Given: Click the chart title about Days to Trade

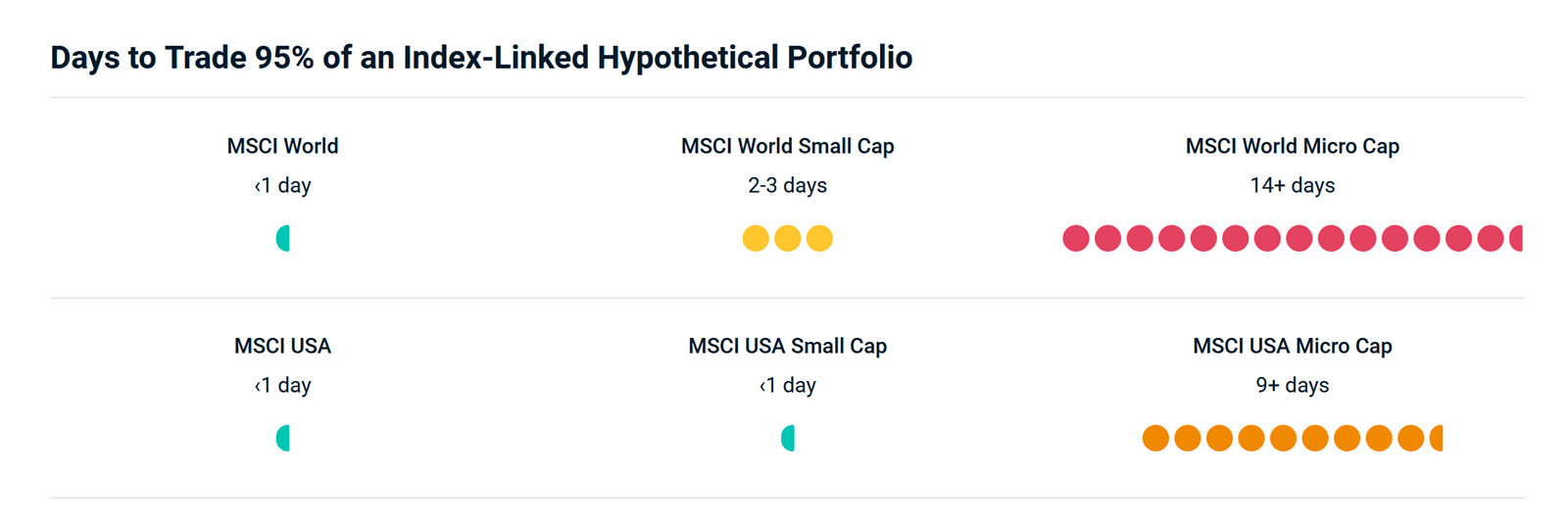Looking at the screenshot, I should pyautogui.click(x=481, y=58).
